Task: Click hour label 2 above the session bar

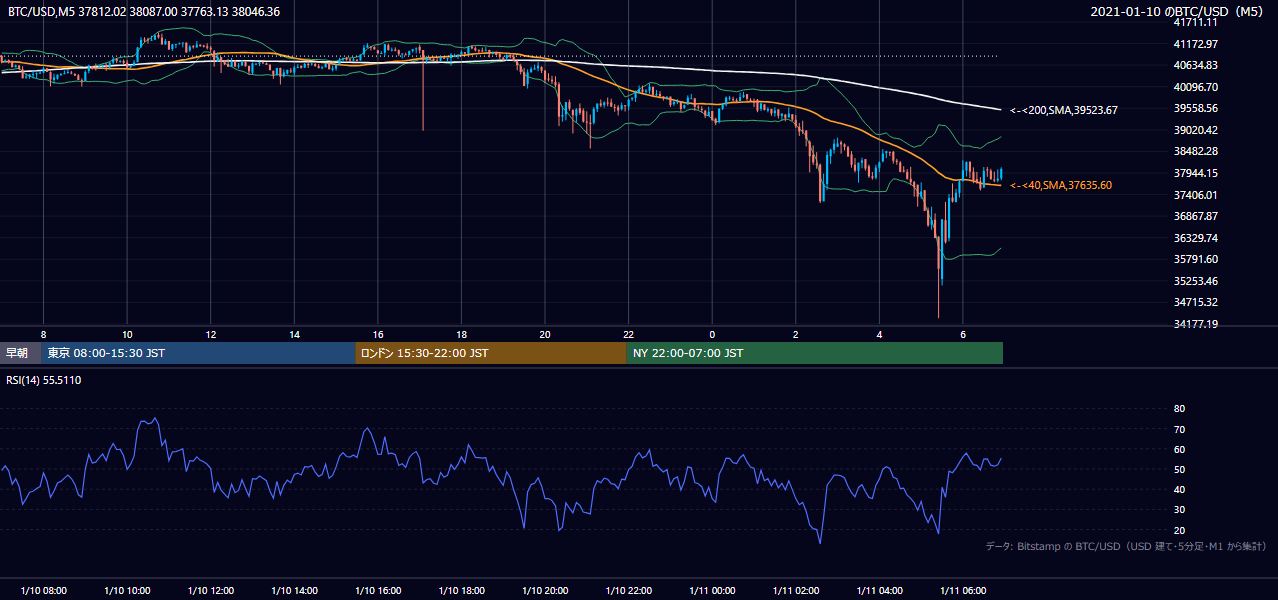Action: 795,334
